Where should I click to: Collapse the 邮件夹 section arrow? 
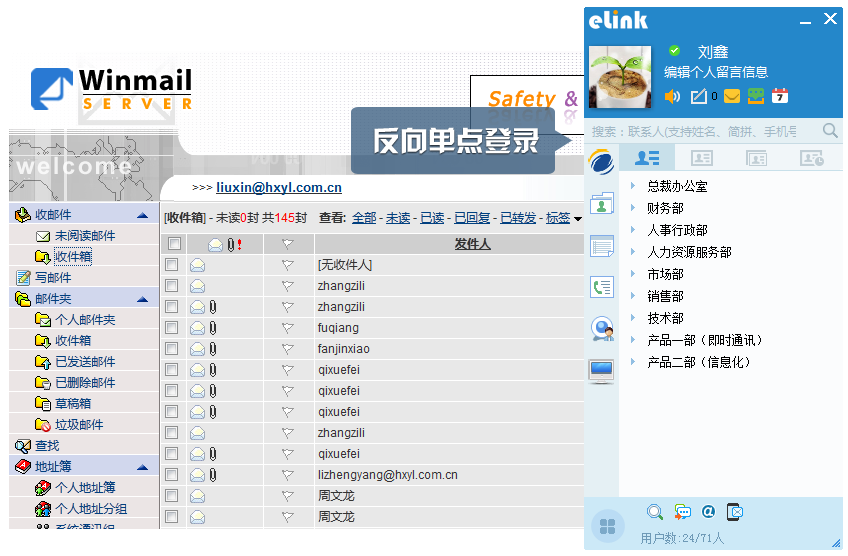(143, 299)
